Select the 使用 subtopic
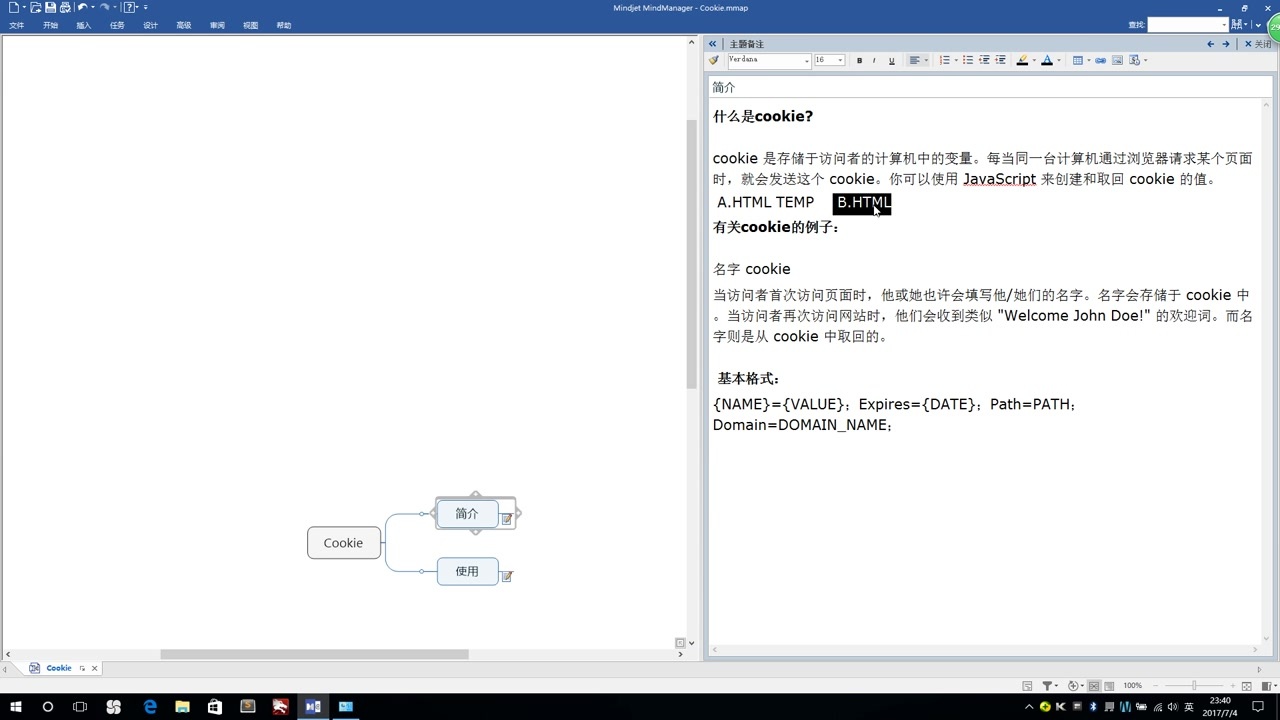1280x720 pixels. click(x=467, y=571)
